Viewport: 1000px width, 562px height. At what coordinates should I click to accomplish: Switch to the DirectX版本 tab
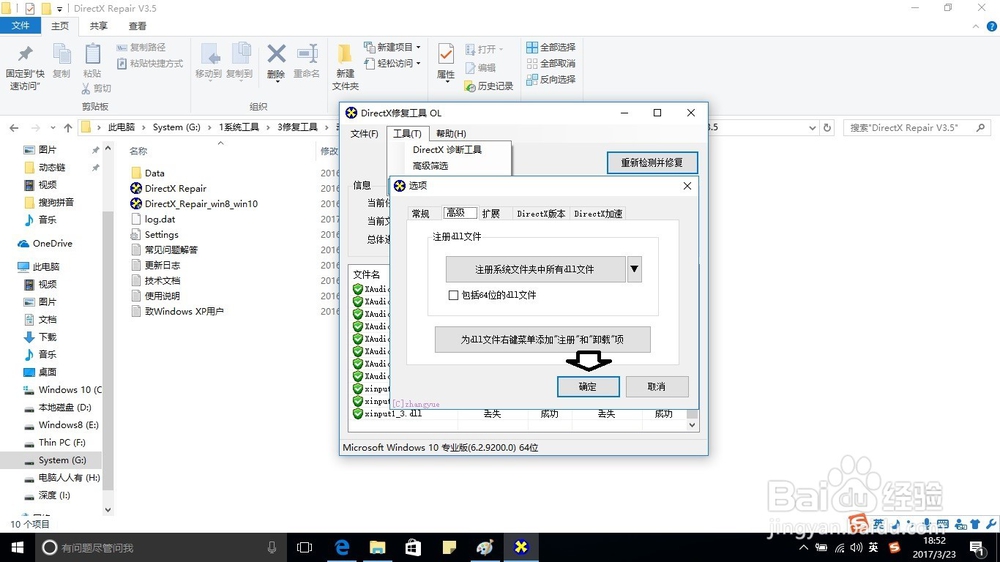pyautogui.click(x=541, y=214)
